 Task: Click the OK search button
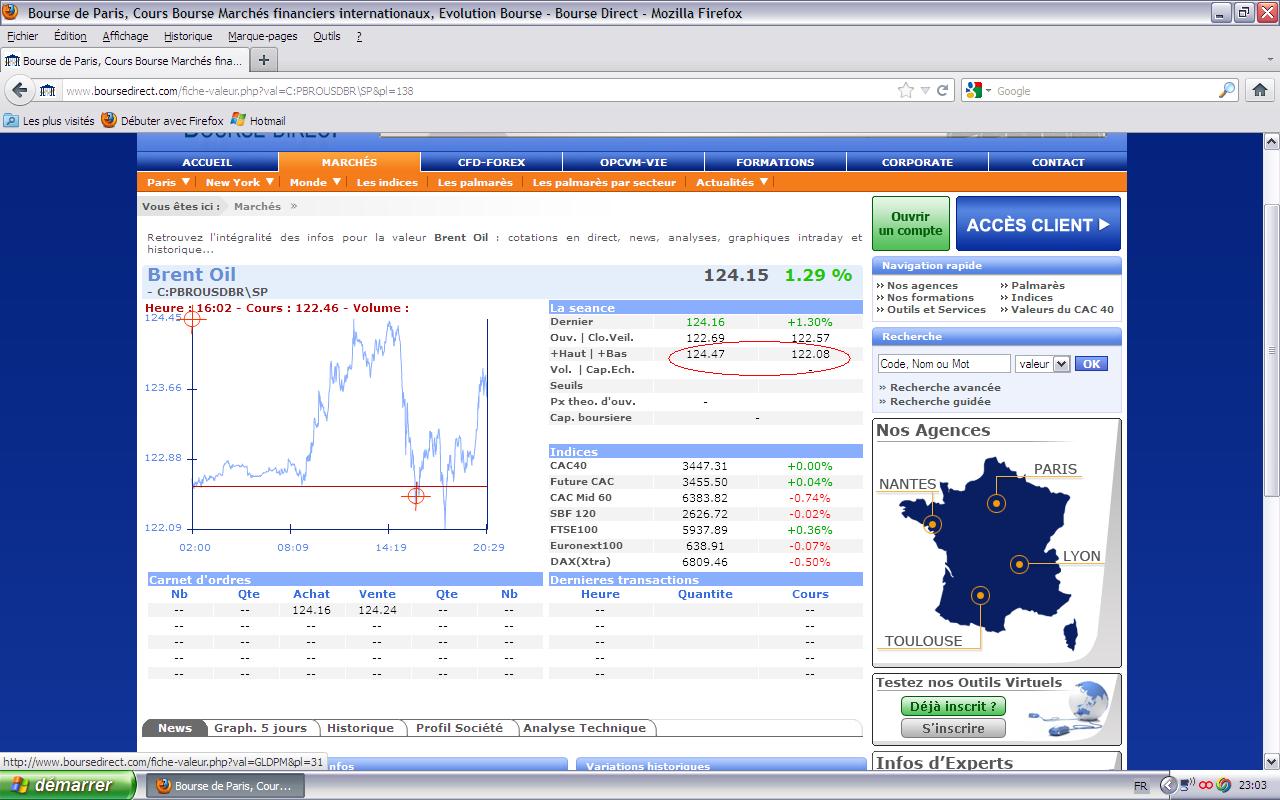1091,364
